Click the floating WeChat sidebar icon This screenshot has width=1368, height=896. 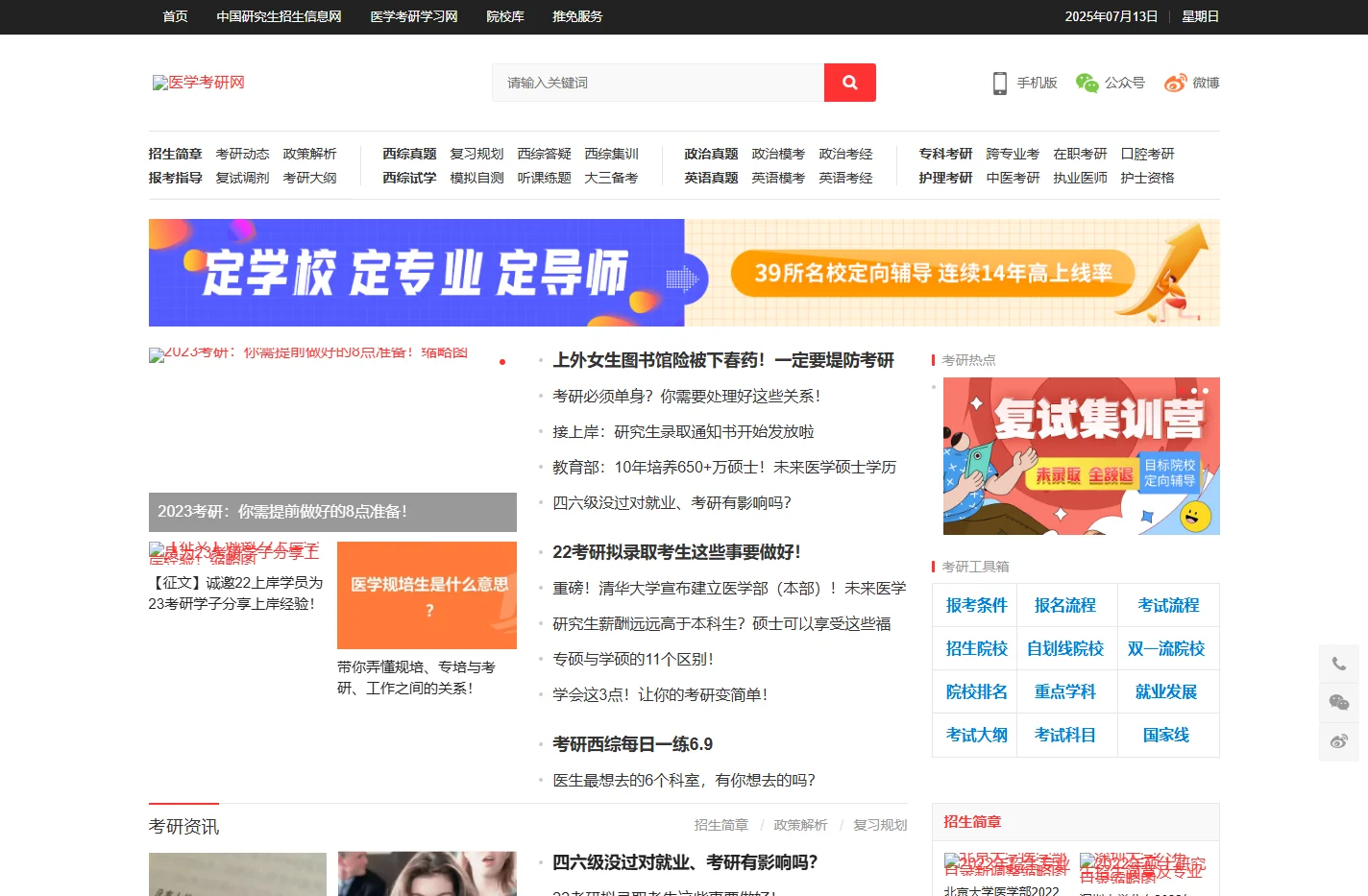(1338, 703)
